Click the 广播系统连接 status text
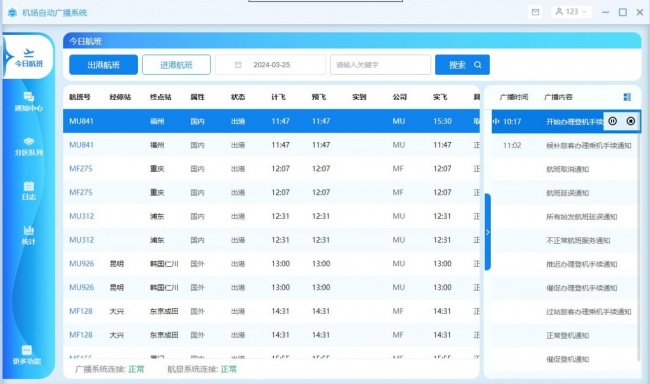The image size is (650, 384). point(109,369)
